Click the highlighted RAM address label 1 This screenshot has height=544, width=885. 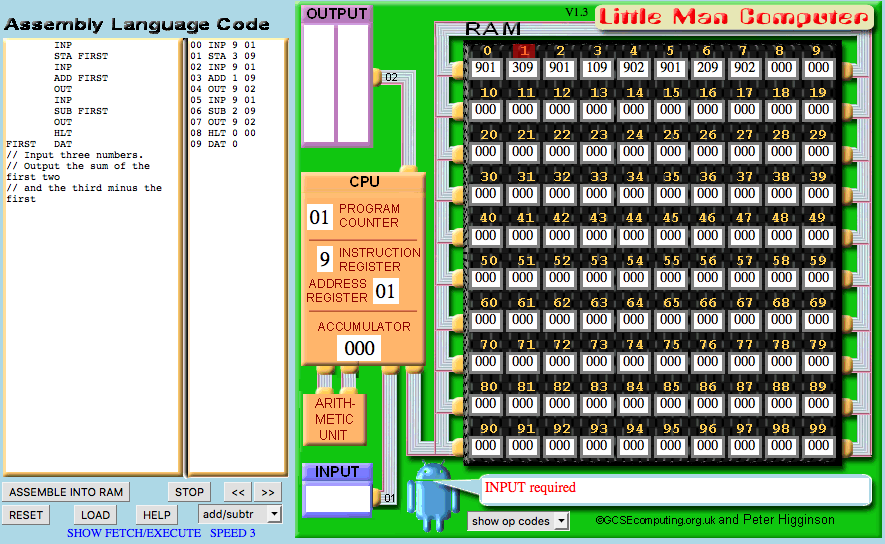pos(524,51)
